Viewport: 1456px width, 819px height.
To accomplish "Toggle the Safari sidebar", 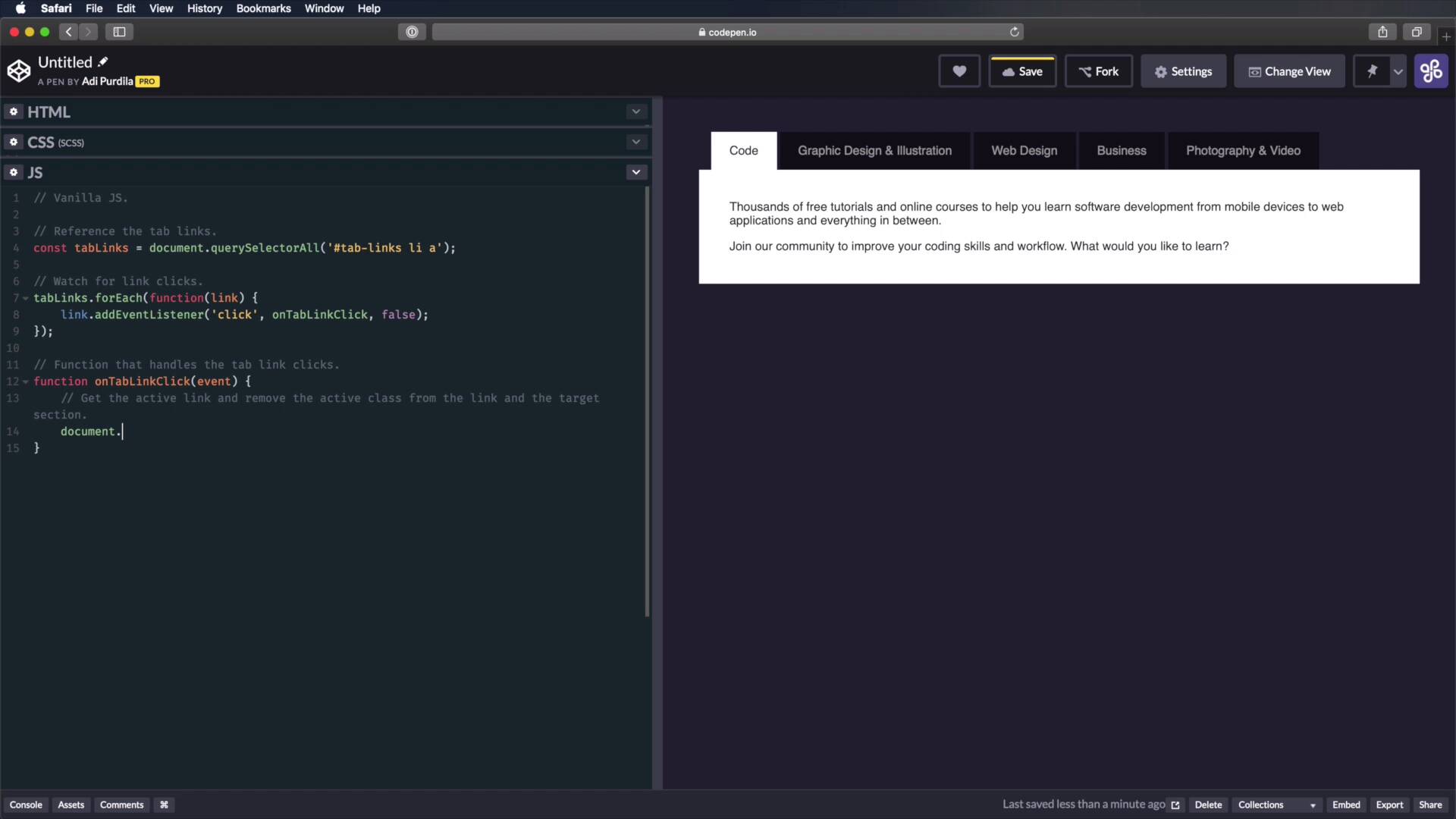I will 119,32.
